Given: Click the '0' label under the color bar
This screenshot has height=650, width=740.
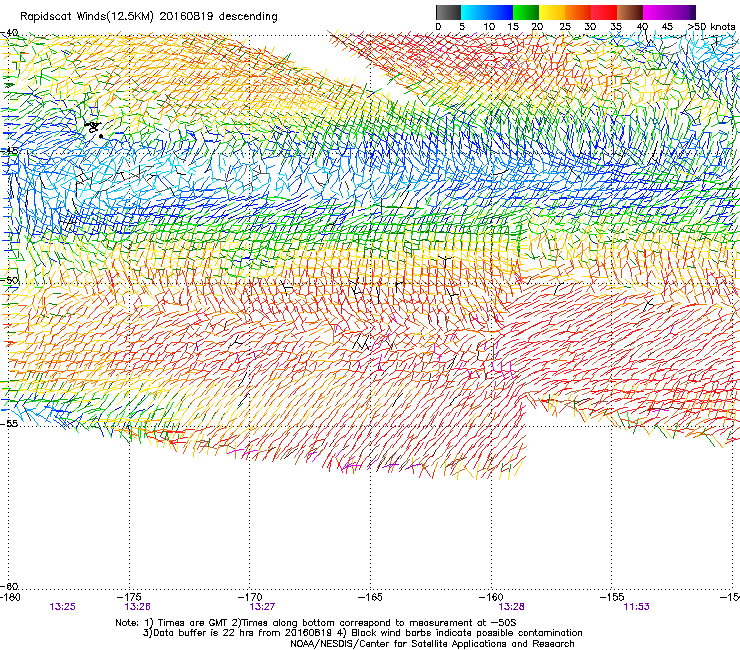Looking at the screenshot, I should tap(438, 27).
